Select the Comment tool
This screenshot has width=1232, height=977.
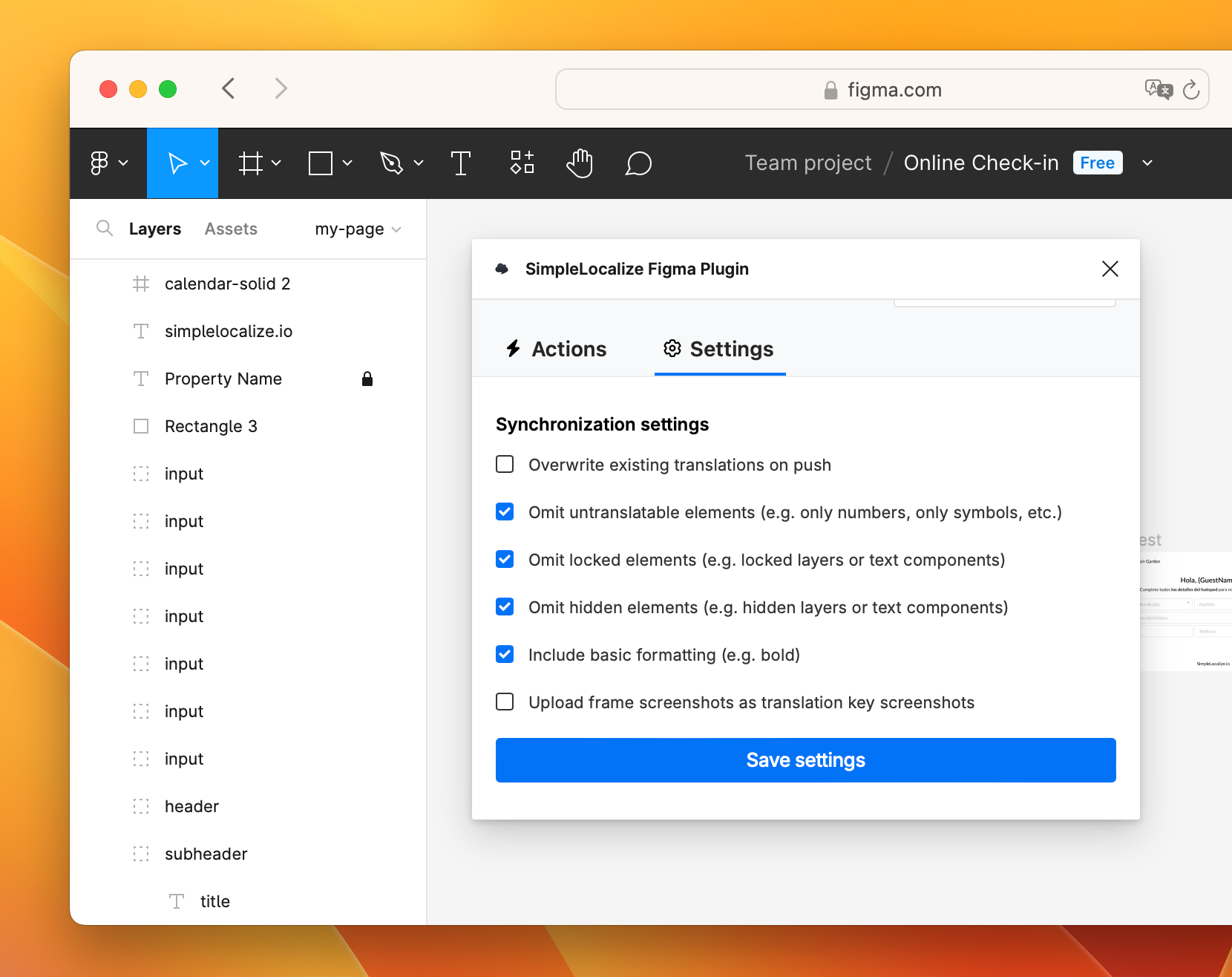pos(638,163)
